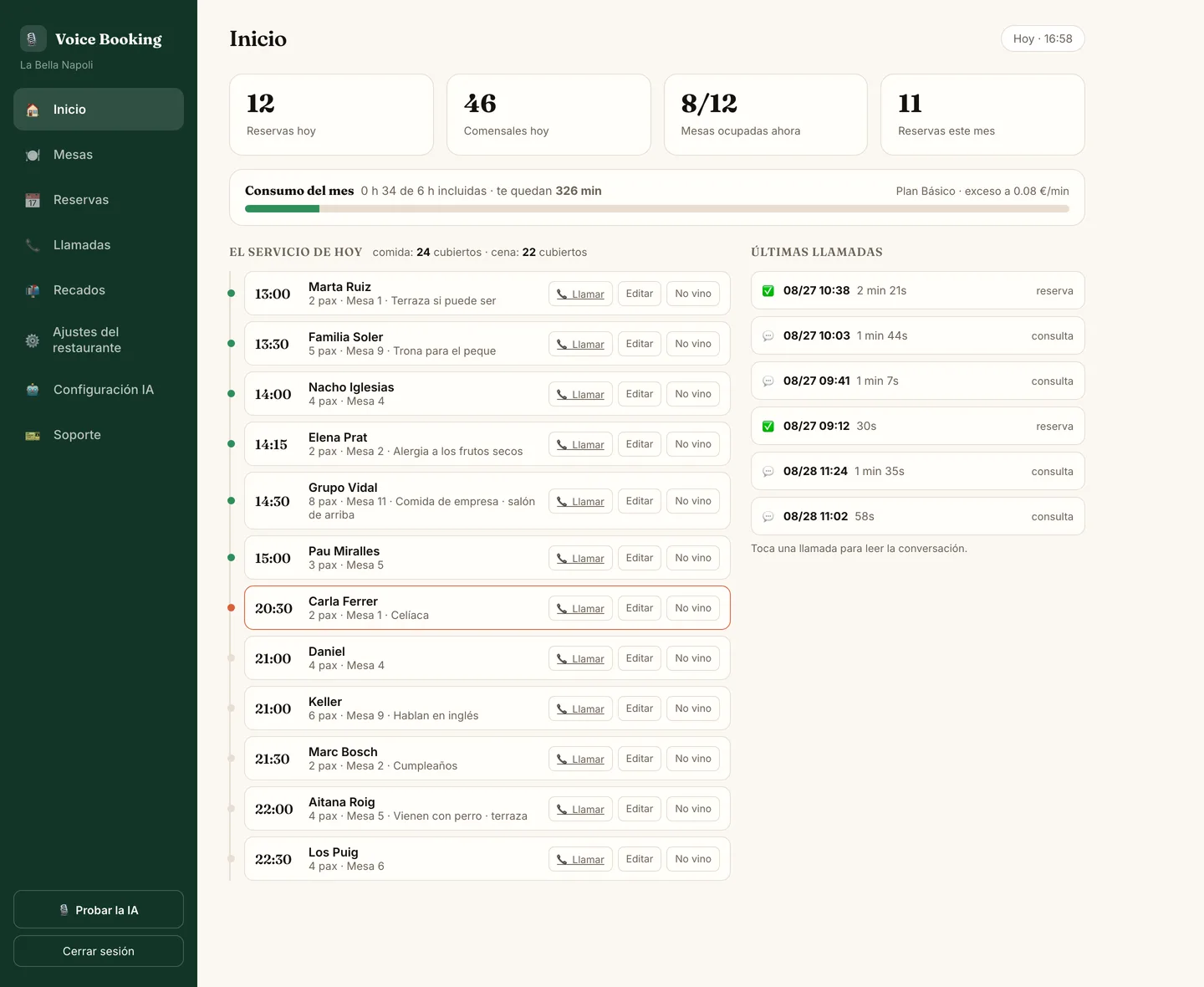Click the ticket icon beside Soporte

coord(33,435)
